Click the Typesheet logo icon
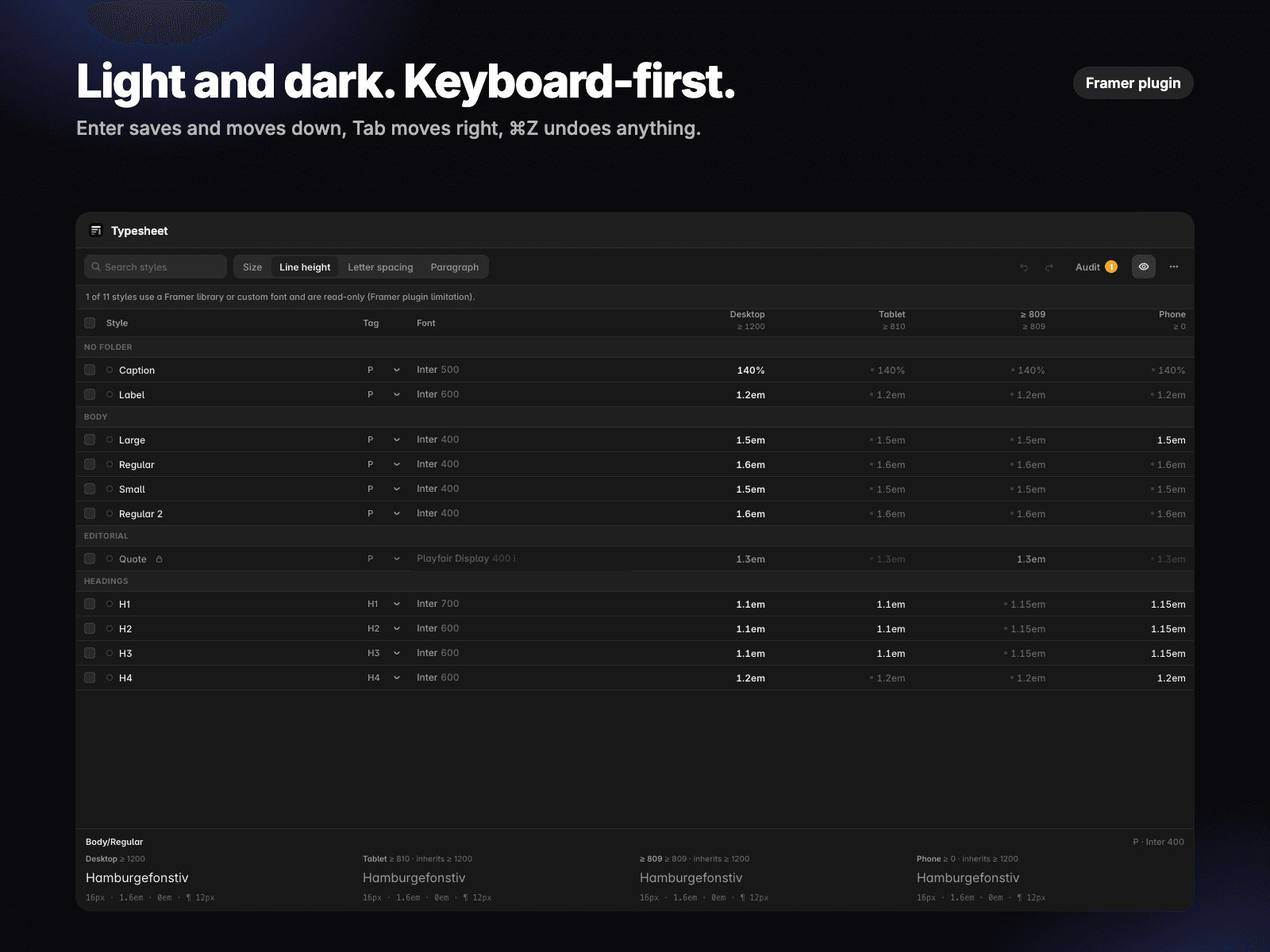Screen dimensions: 1270x952 pyautogui.click(x=96, y=231)
